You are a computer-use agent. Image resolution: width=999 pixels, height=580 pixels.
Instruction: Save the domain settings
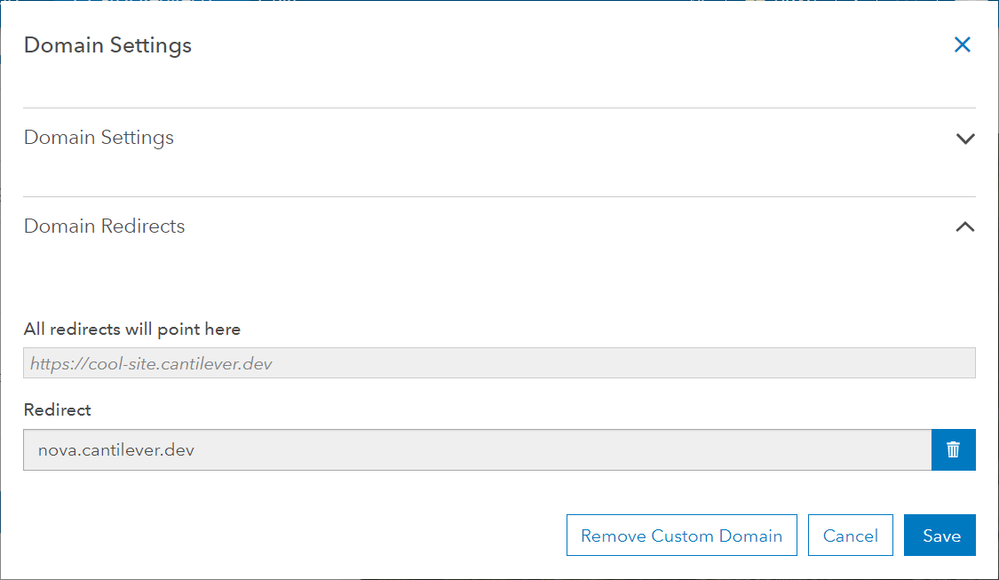941,536
